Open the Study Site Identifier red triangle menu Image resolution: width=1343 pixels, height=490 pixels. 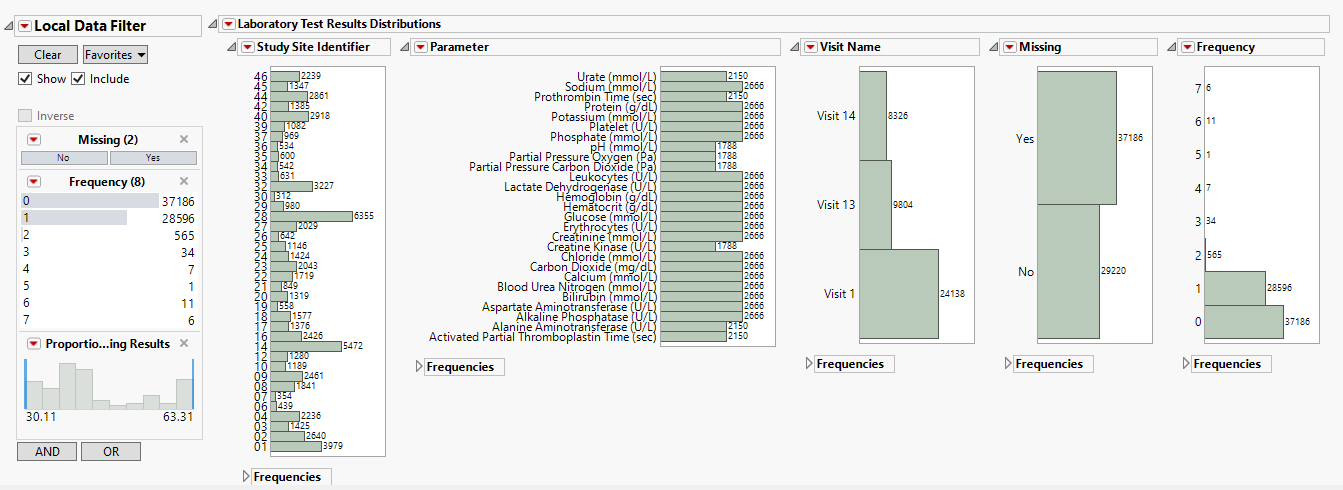(x=247, y=47)
